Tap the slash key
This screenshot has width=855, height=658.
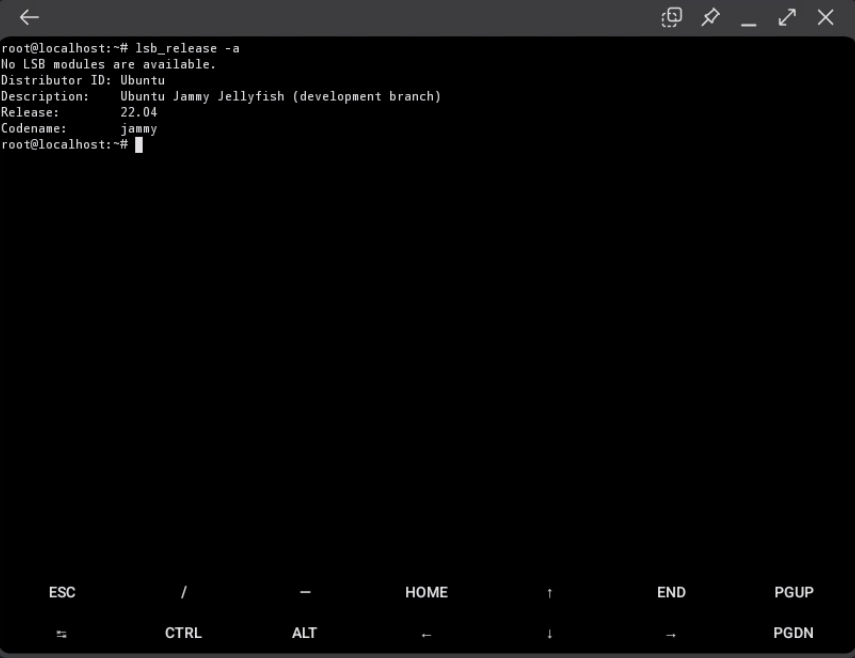184,593
